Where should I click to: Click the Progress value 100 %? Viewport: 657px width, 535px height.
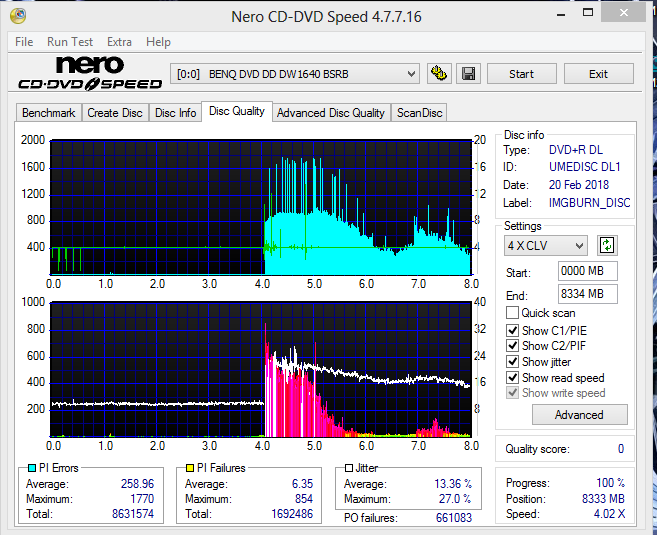coord(610,483)
